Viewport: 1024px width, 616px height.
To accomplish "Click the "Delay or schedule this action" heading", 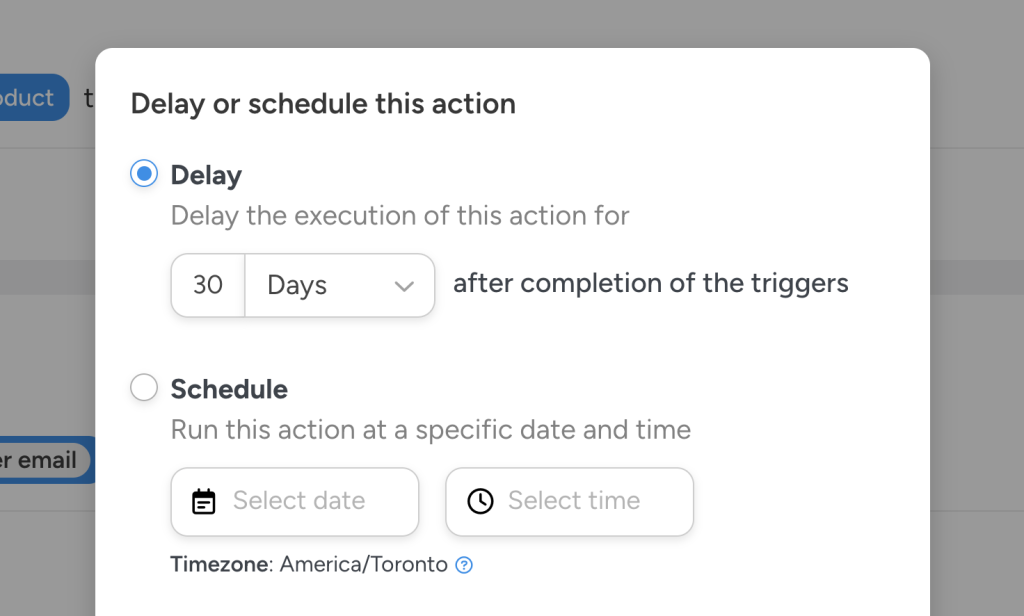I will tap(323, 103).
